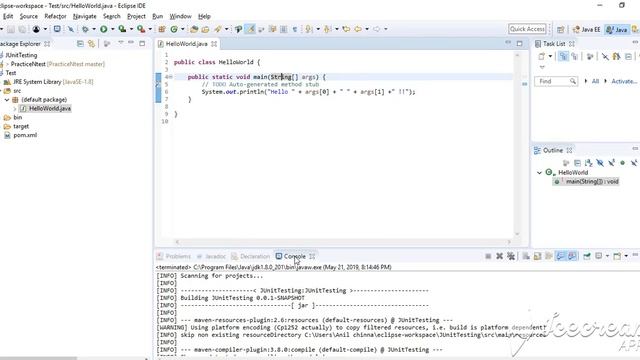Pin the console view
This screenshot has width=640, height=360.
pyautogui.click(x=587, y=256)
